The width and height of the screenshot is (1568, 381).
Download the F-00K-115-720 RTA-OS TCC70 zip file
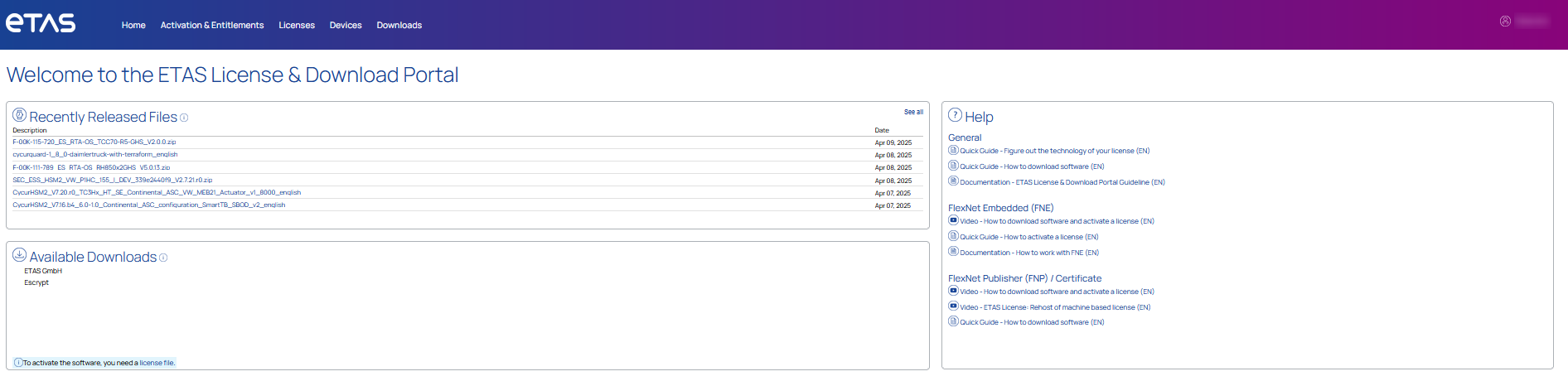[x=94, y=142]
